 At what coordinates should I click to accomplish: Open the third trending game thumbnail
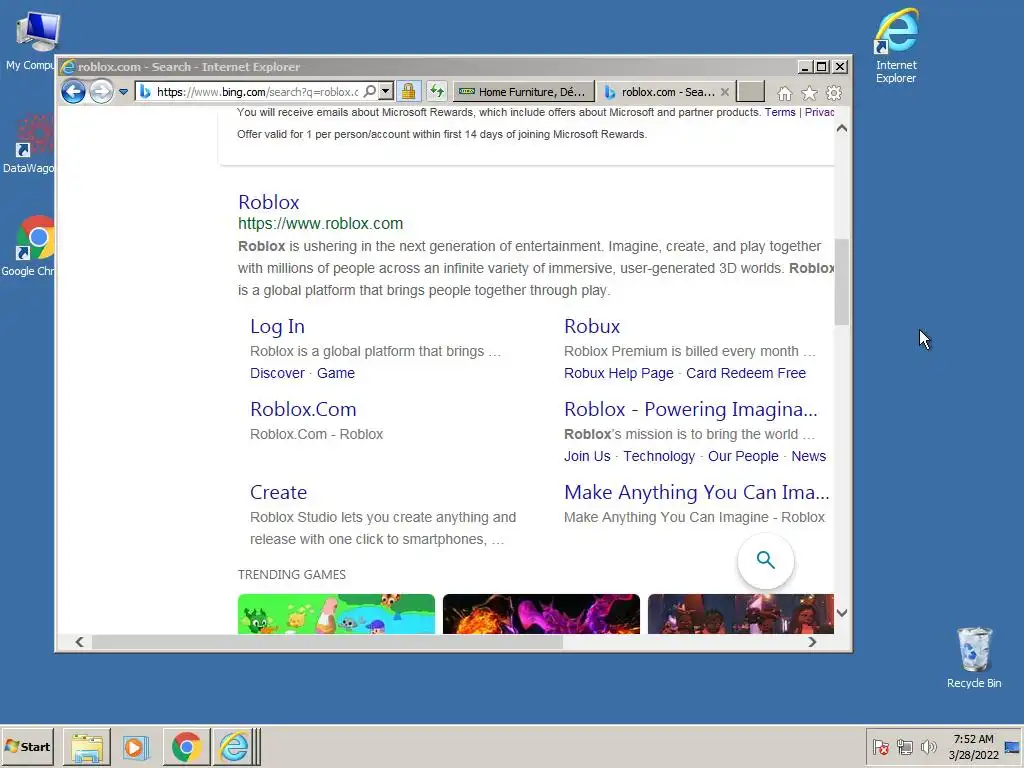[741, 614]
